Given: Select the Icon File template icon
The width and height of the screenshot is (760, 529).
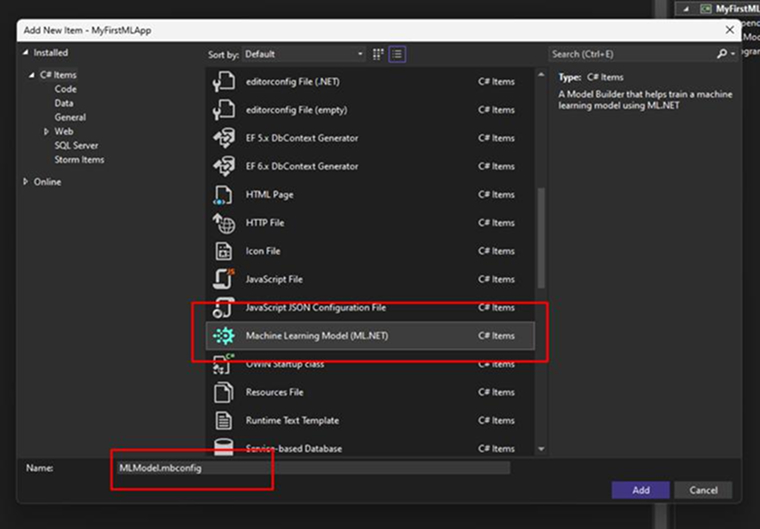Looking at the screenshot, I should pyautogui.click(x=224, y=251).
